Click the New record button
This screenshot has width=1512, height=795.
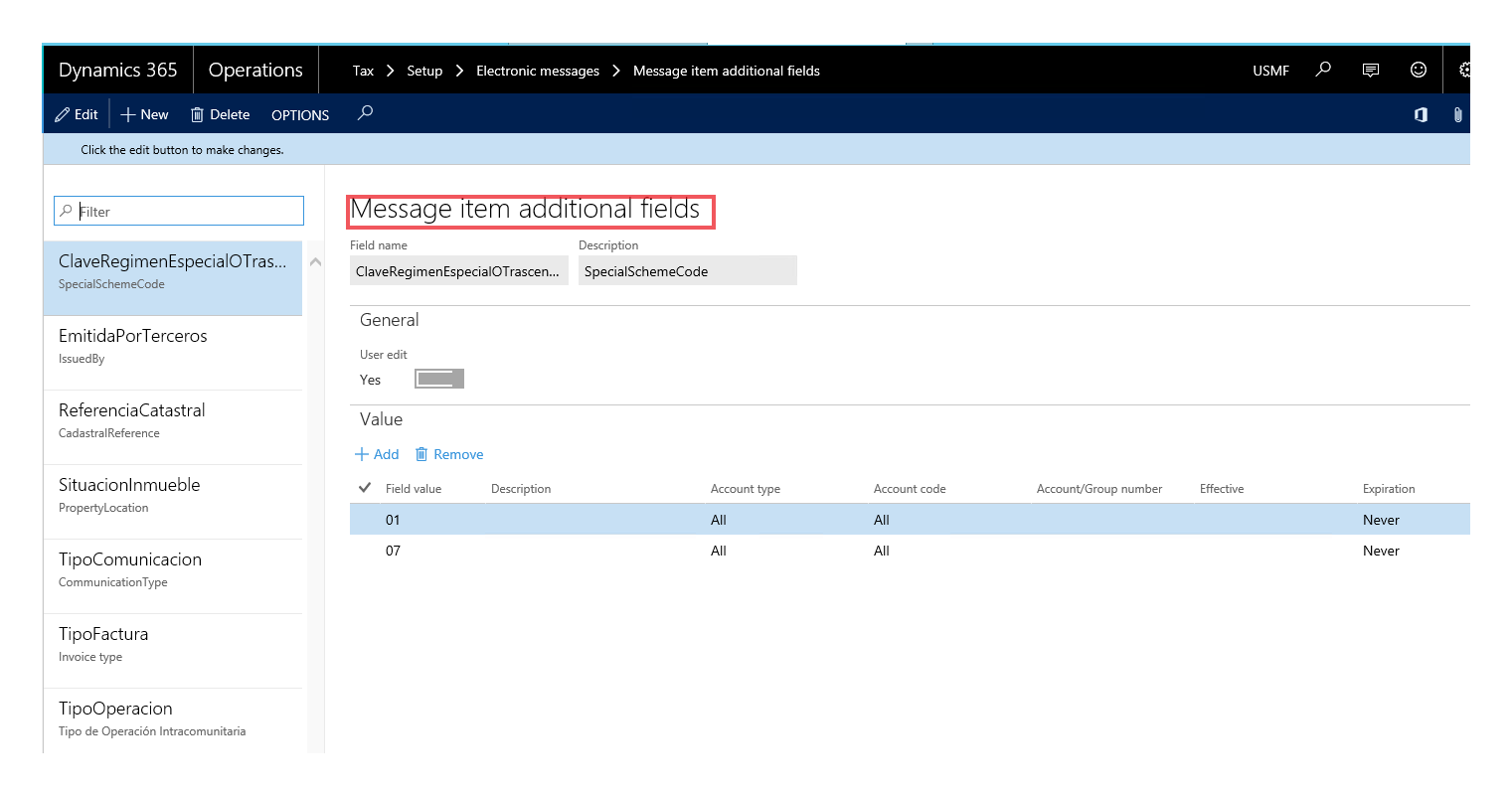point(145,114)
